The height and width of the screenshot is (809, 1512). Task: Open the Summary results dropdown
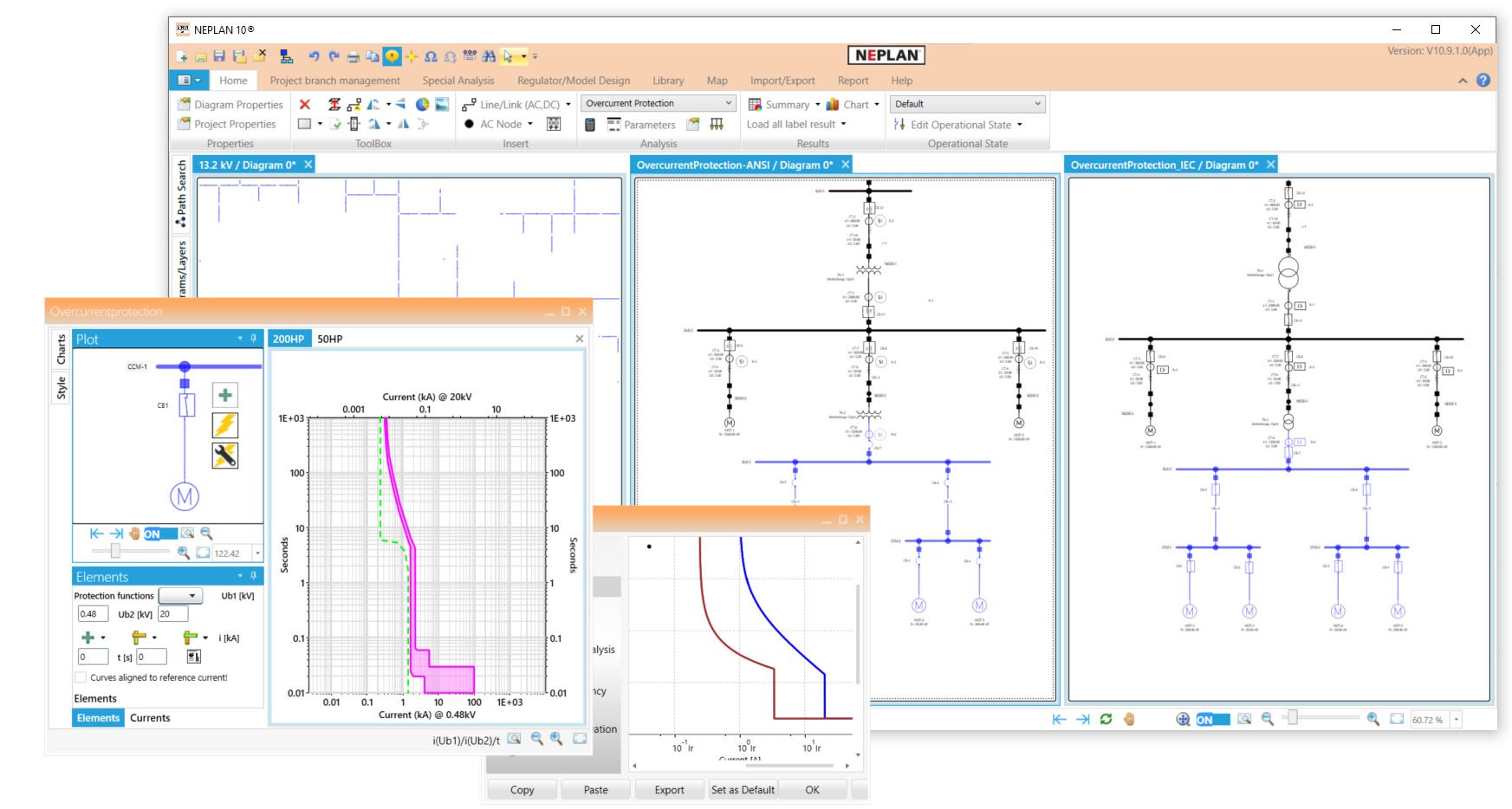817,105
